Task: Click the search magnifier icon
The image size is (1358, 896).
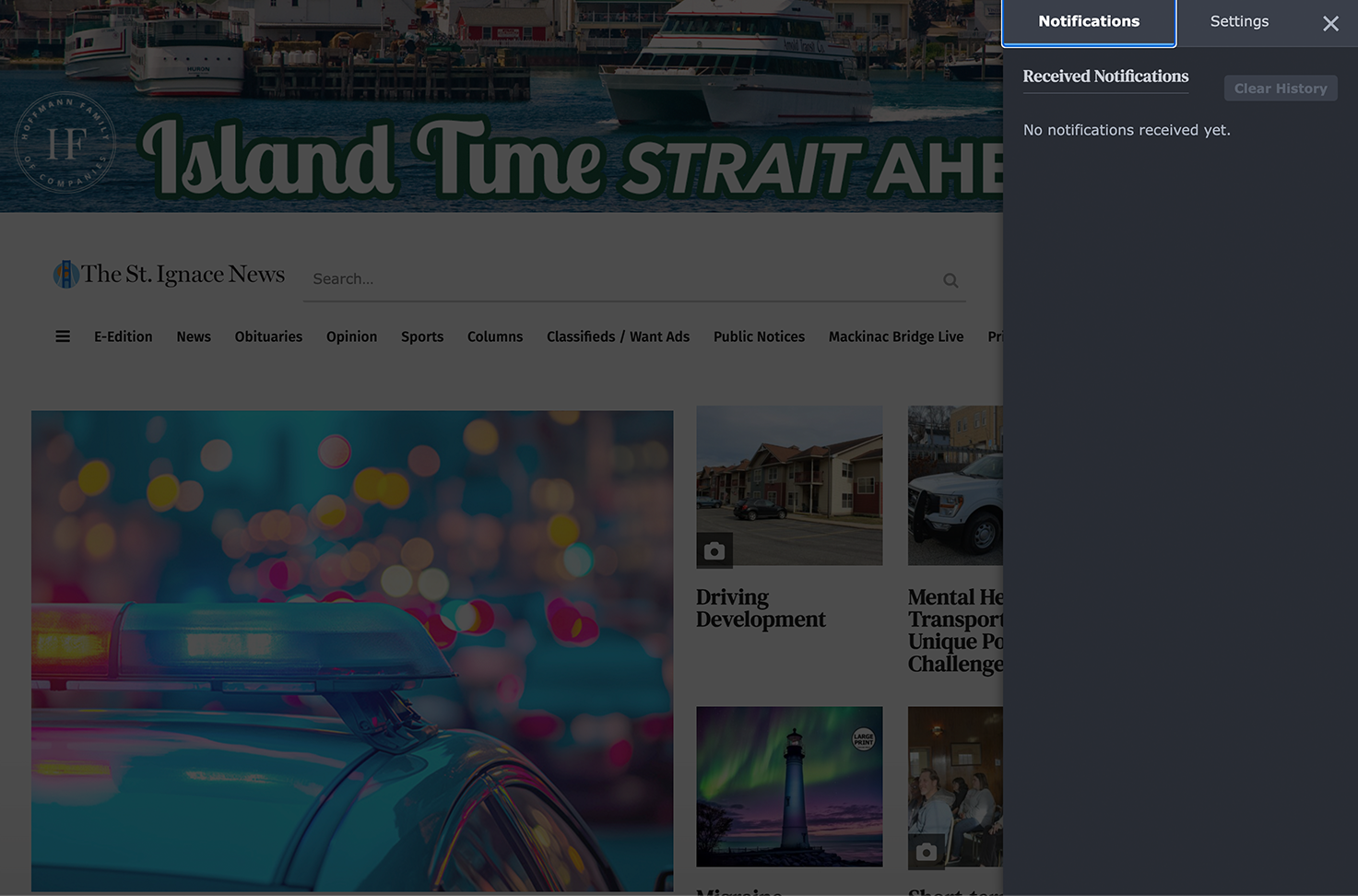Action: pyautogui.click(x=951, y=280)
